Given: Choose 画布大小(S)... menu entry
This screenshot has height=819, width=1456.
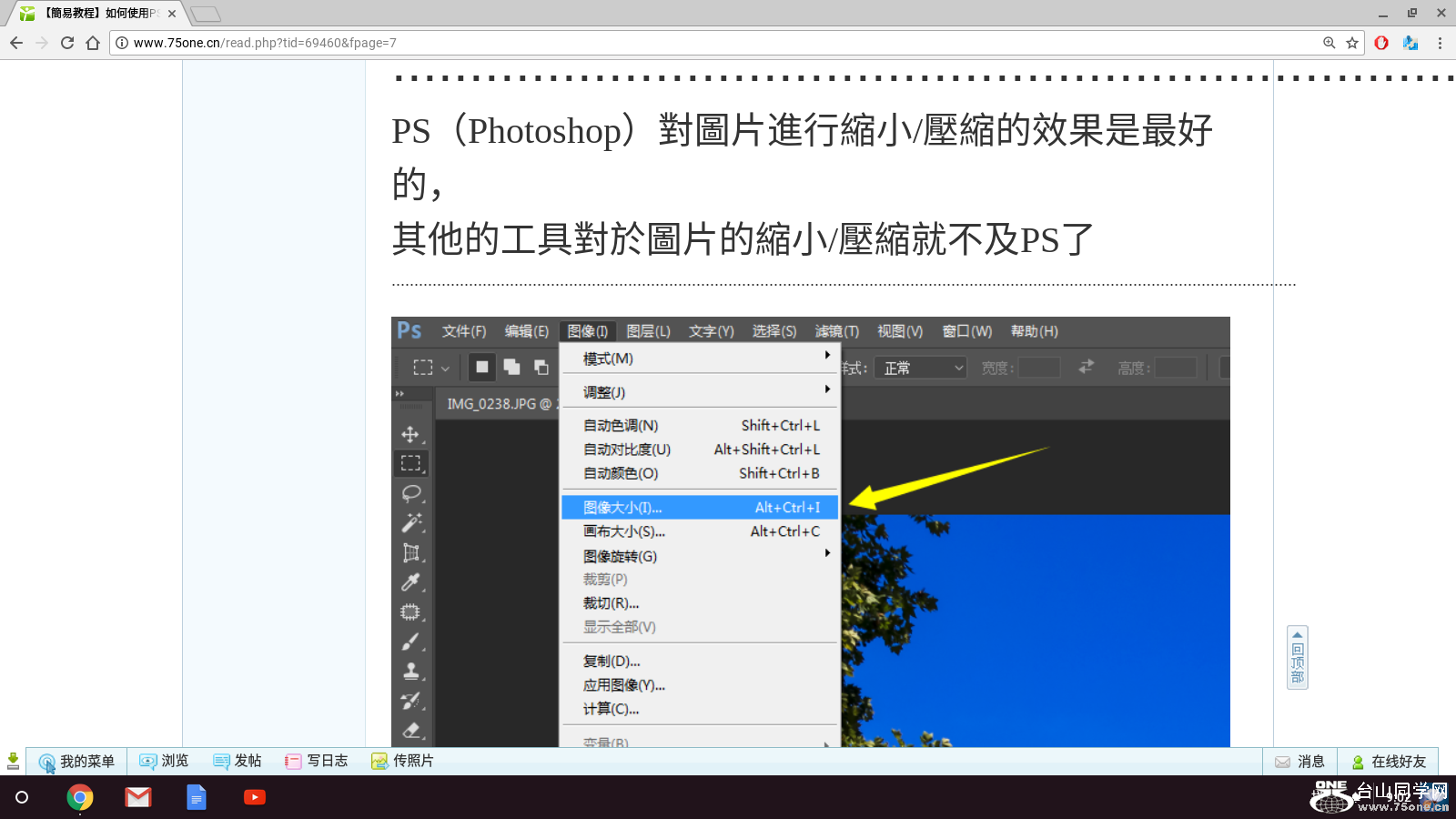Looking at the screenshot, I should (x=699, y=531).
